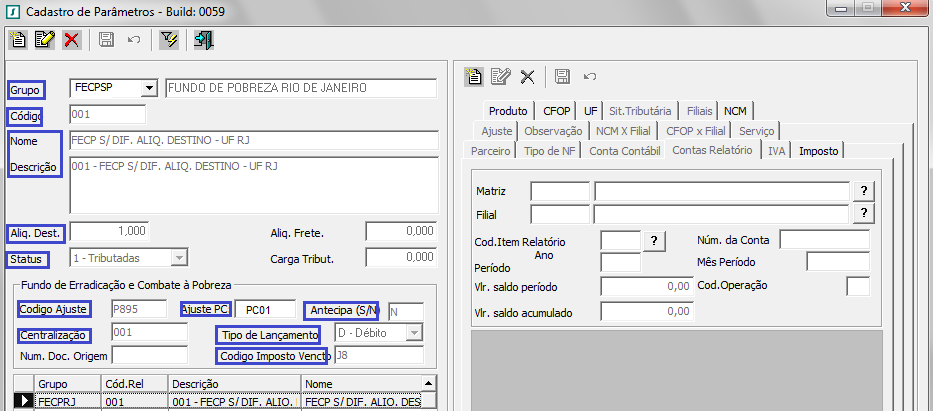
Task: Switch to the CFOP tab
Action: [x=557, y=111]
